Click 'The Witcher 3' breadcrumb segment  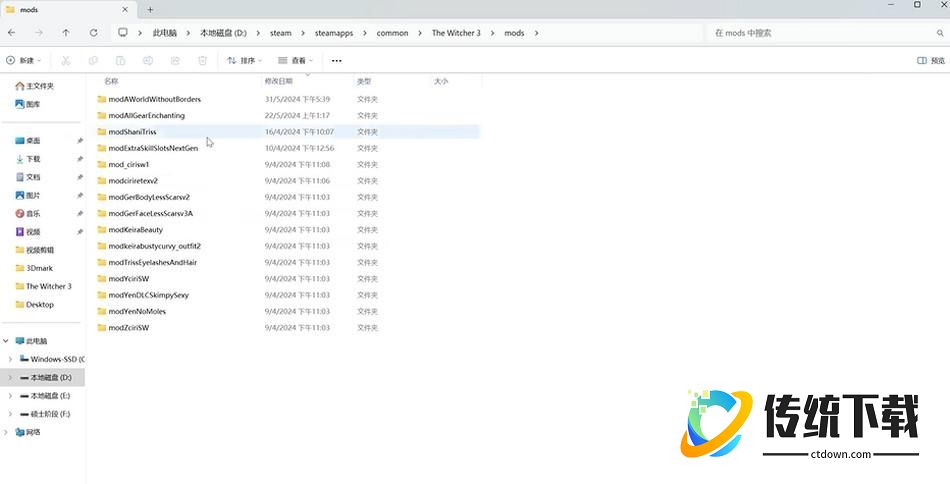(x=455, y=33)
